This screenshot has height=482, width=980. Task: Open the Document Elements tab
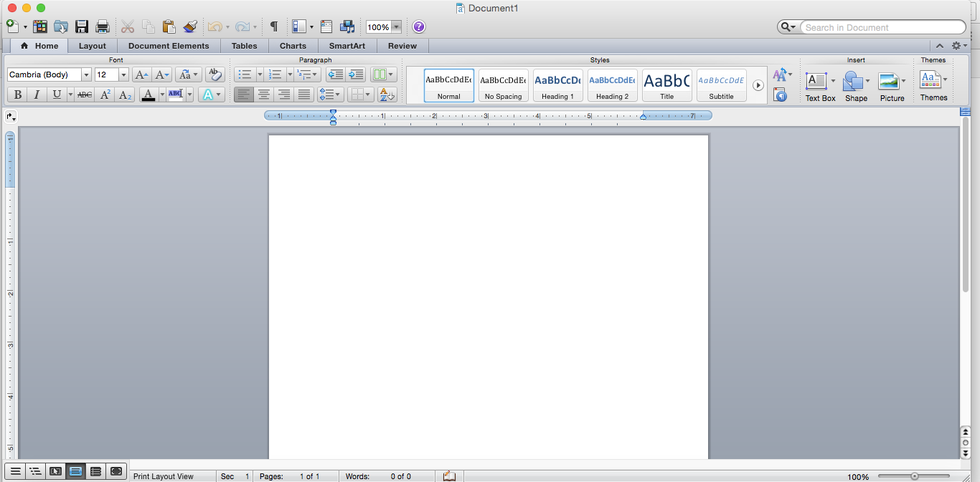(169, 46)
